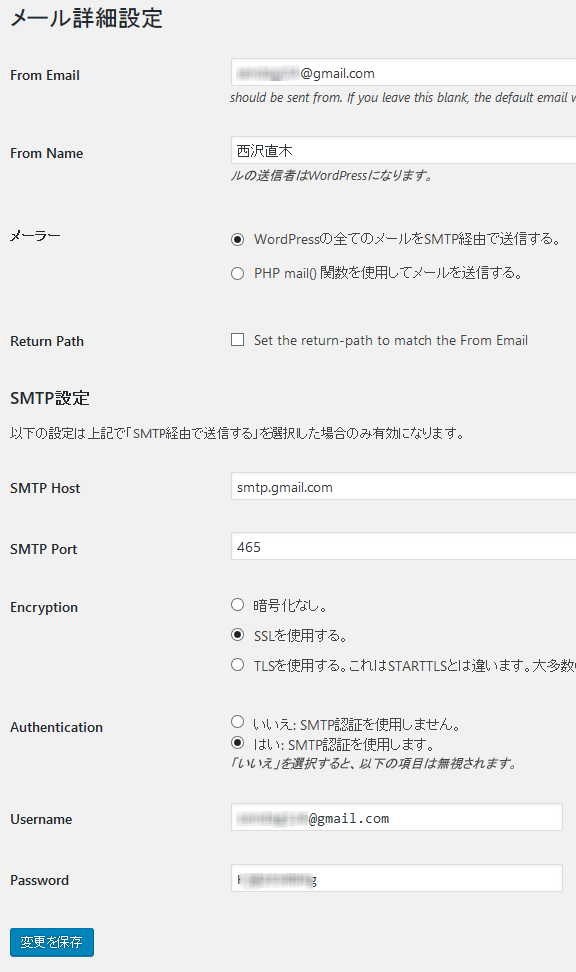Save changes with 変更を保存 button
Screen dimensions: 576x972
(52, 942)
